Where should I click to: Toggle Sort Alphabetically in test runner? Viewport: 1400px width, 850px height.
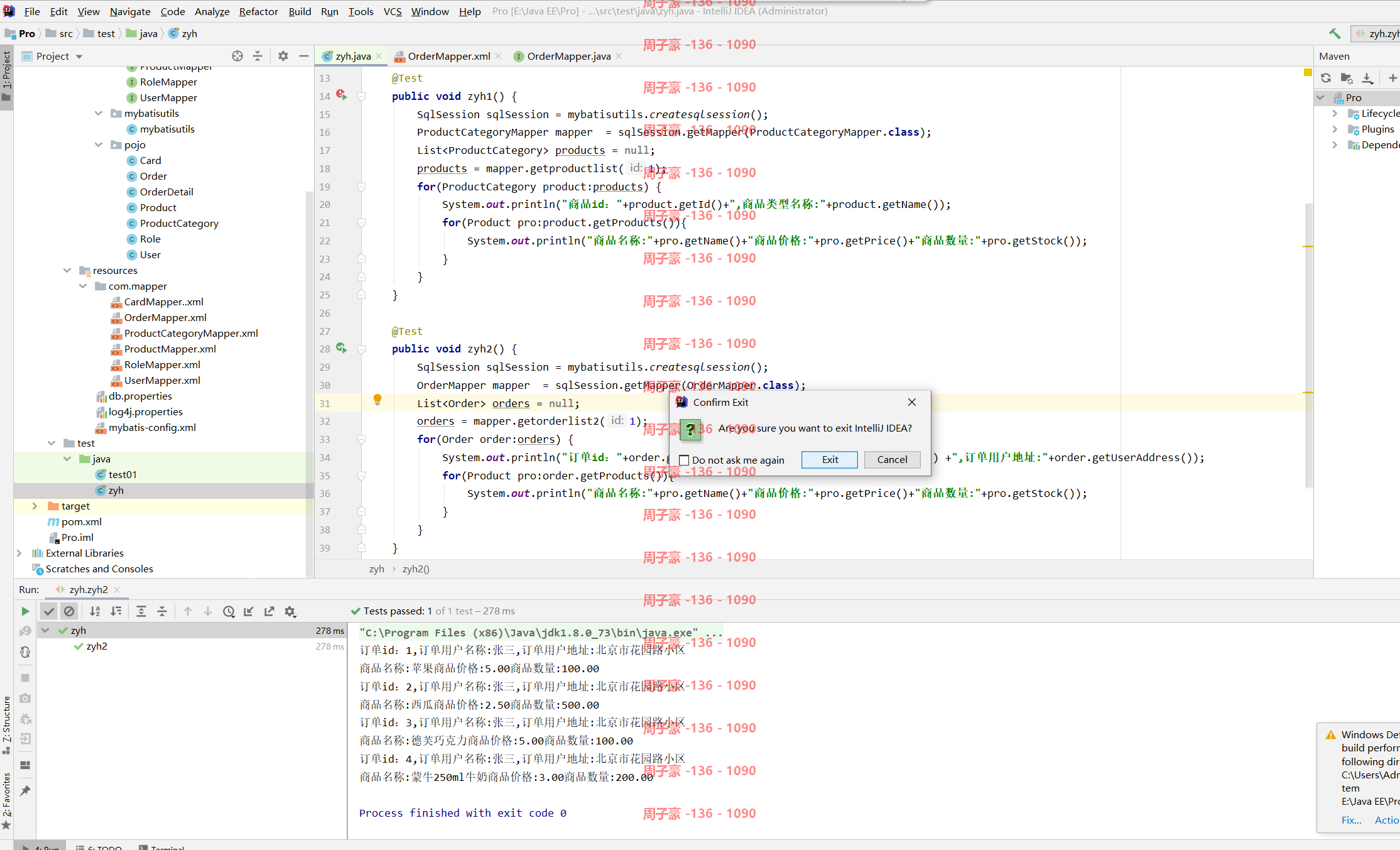(x=95, y=611)
